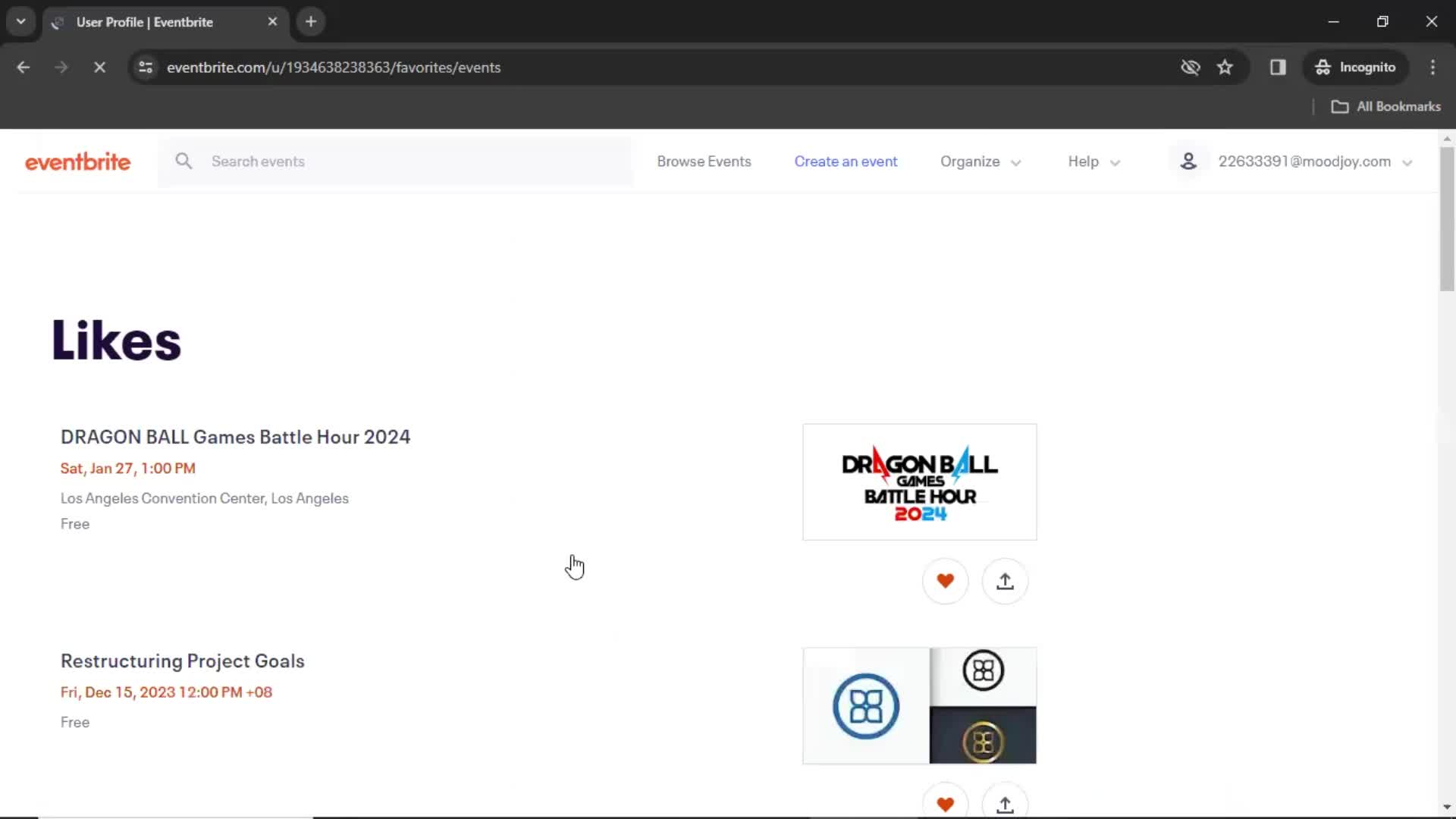Bookmark this tab with the star icon
Viewport: 1456px width, 819px height.
[x=1225, y=67]
